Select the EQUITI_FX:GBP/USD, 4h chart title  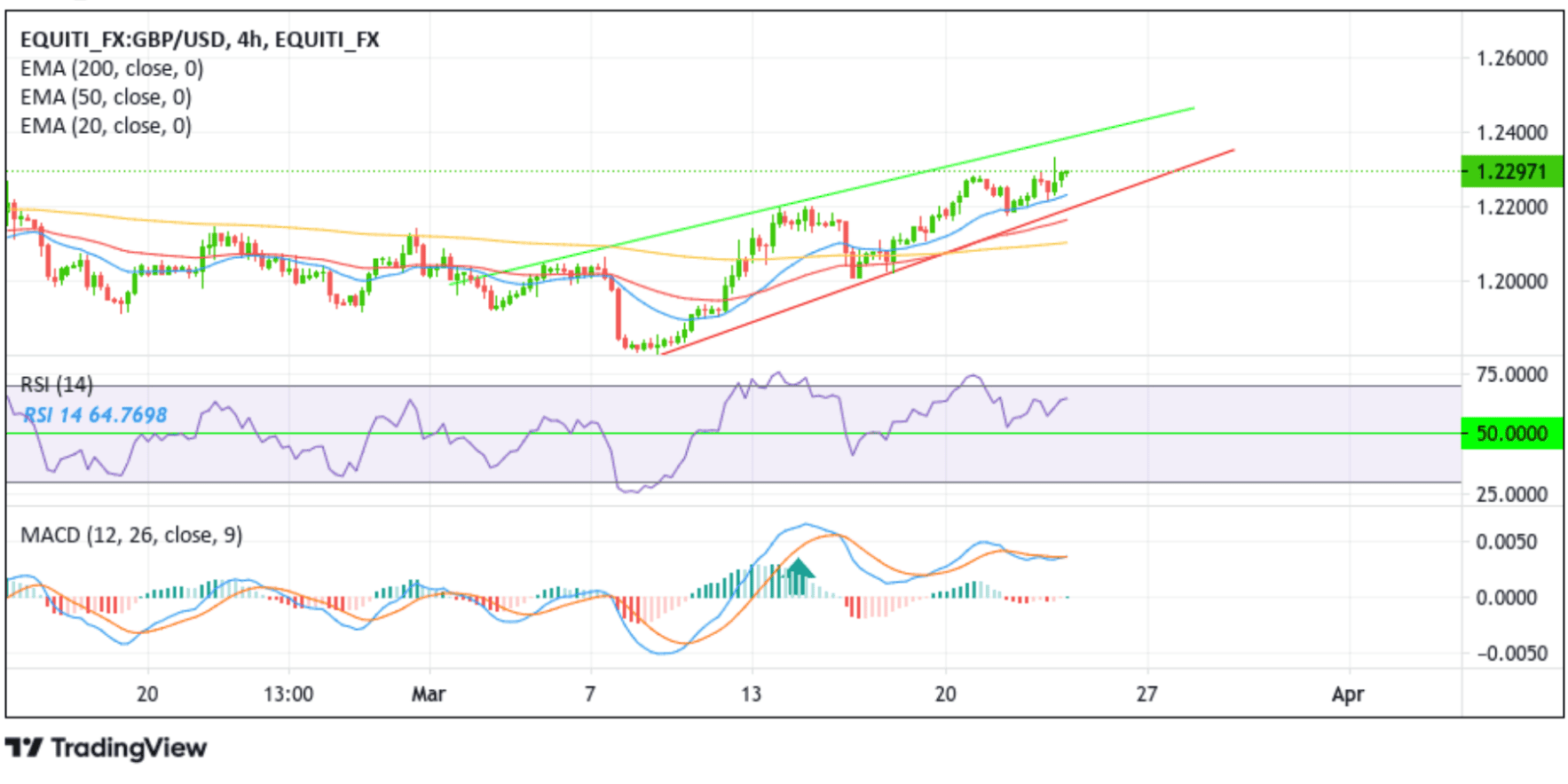click(200, 40)
